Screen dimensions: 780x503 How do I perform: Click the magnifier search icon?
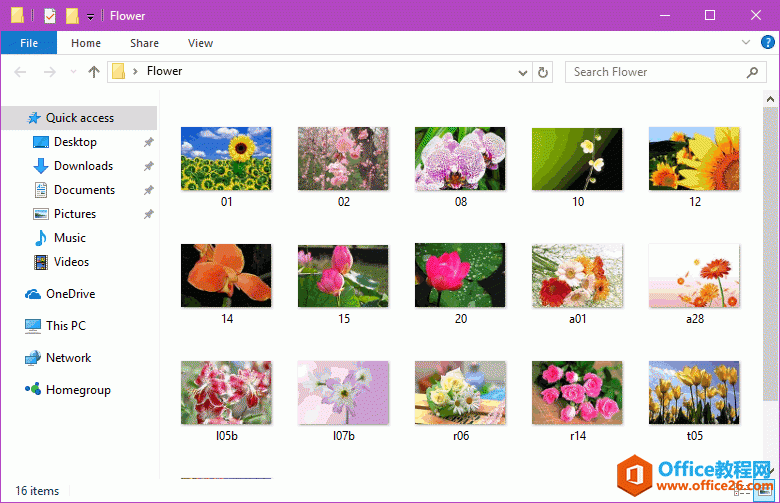tap(754, 72)
